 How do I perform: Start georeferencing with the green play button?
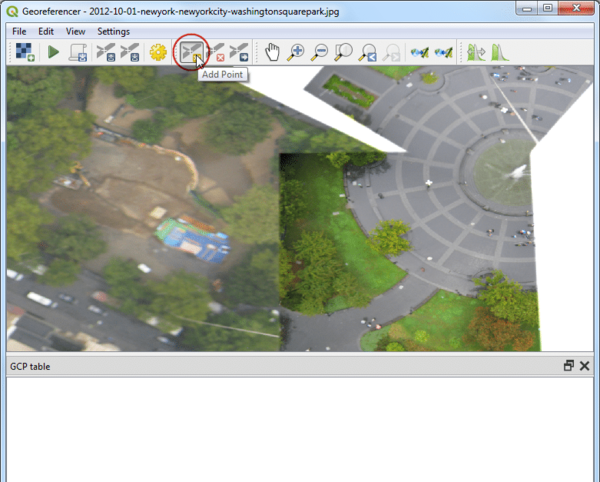53,52
